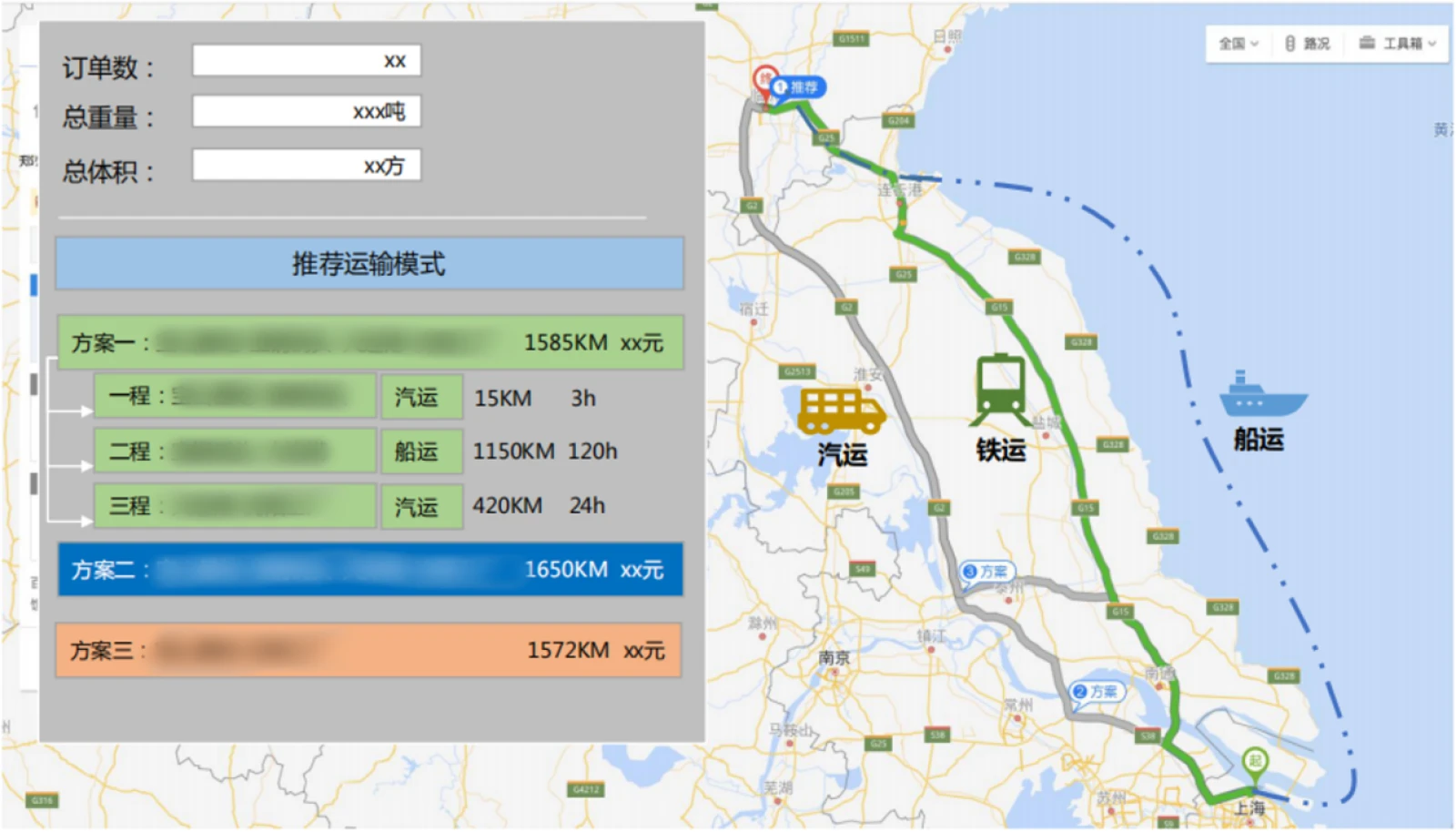The width and height of the screenshot is (1456, 832).
Task: Click the 订单数 input field
Action: 306,61
